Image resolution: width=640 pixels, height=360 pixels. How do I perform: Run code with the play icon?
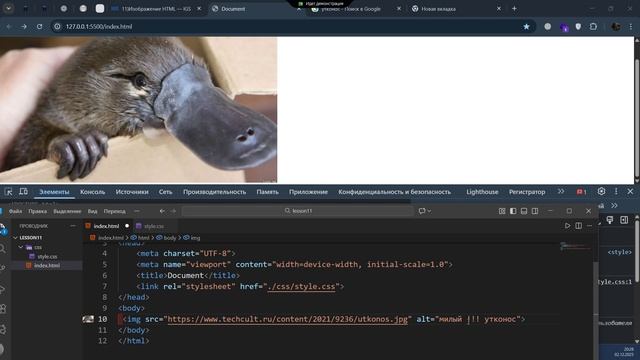point(567,226)
